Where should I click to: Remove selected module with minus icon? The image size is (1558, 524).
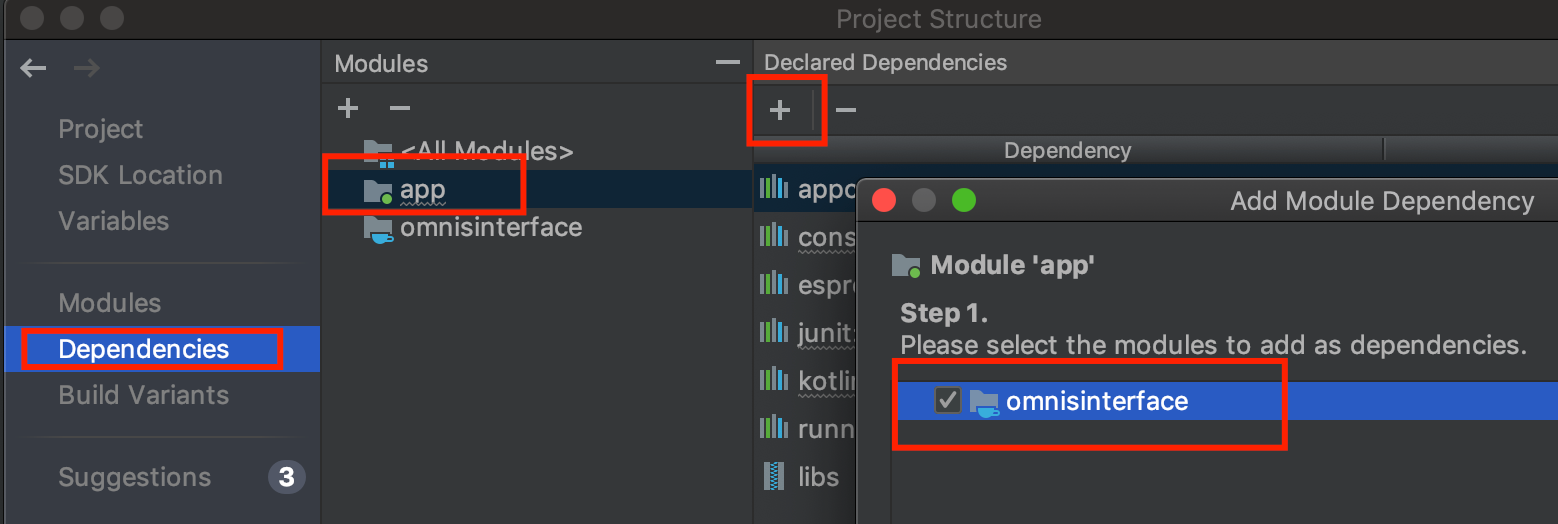pos(399,108)
